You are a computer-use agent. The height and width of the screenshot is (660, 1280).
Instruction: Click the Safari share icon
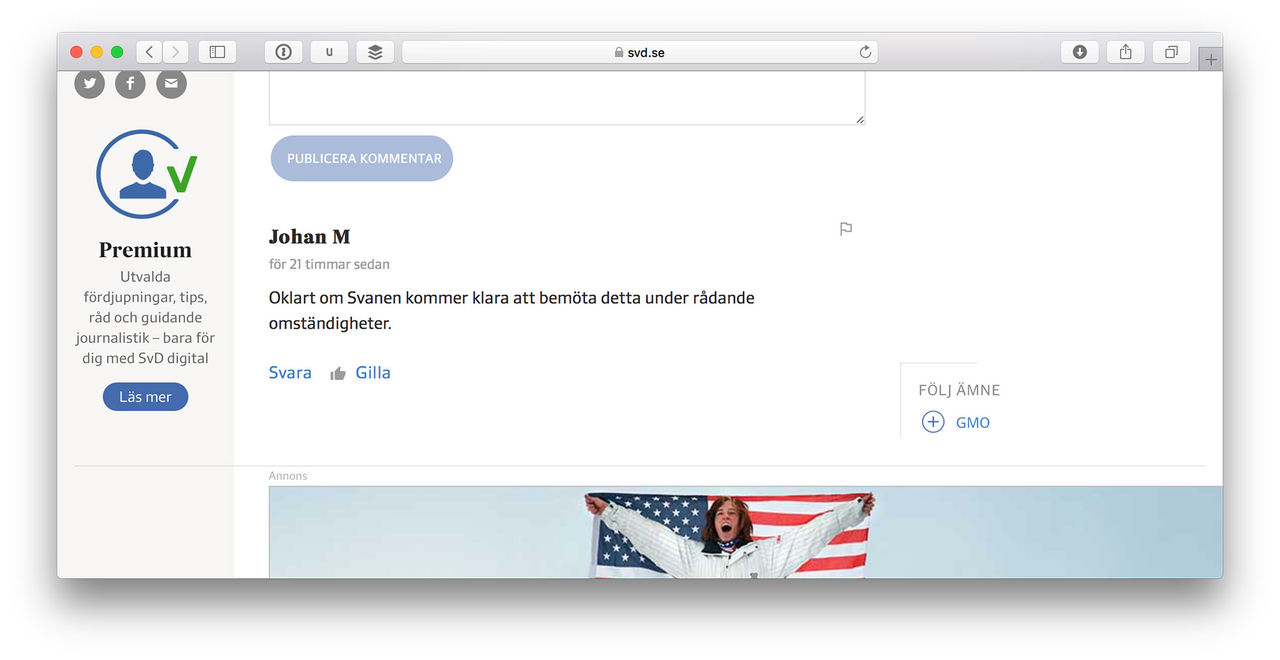pos(1125,52)
